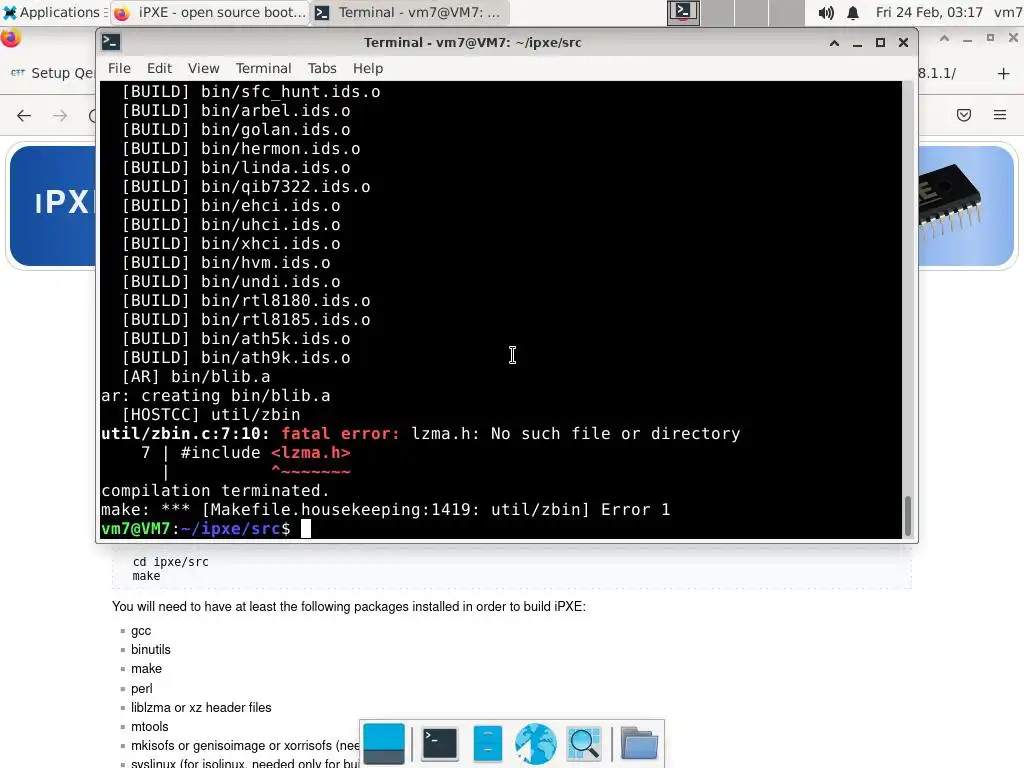Click 'perl' list item in webpage
1024x768 pixels.
click(x=142, y=688)
